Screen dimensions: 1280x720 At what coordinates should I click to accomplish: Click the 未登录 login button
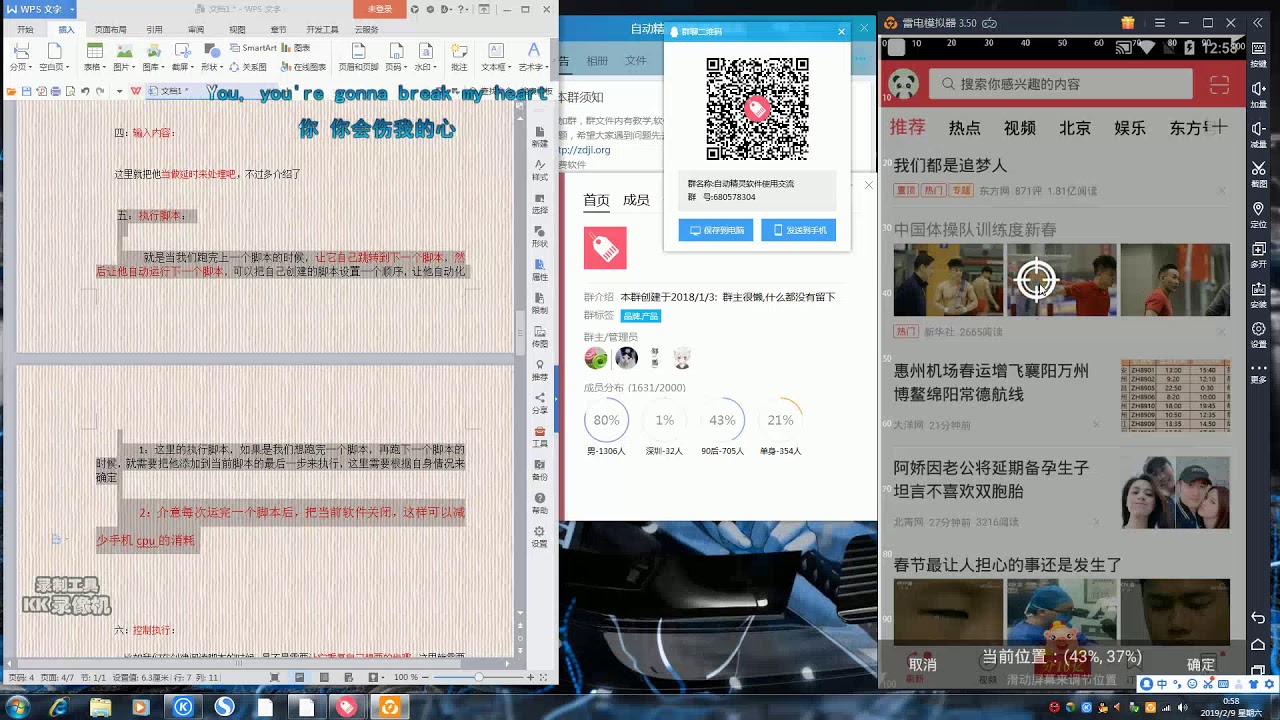pyautogui.click(x=380, y=8)
